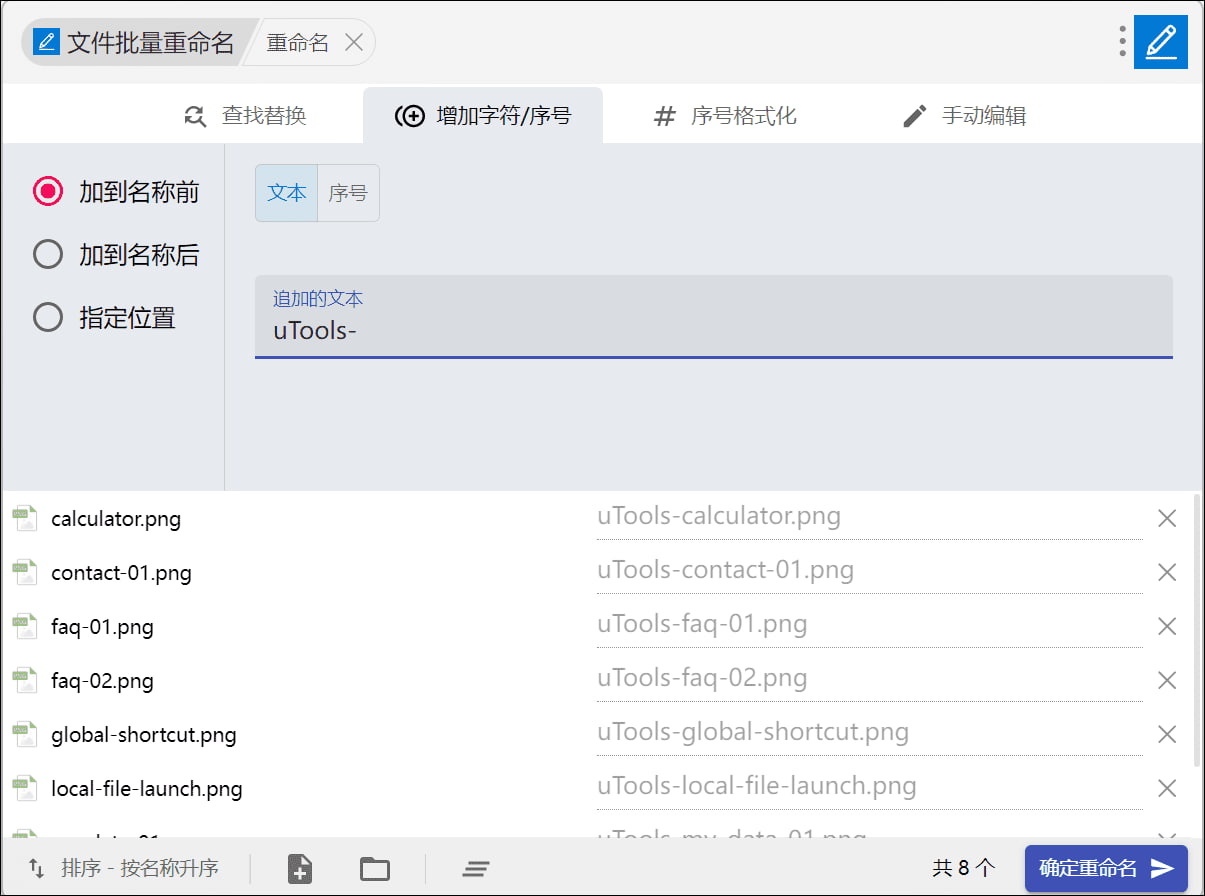Edit new name uTools-contact-01.png
Image resolution: width=1205 pixels, height=896 pixels.
pyautogui.click(x=869, y=571)
